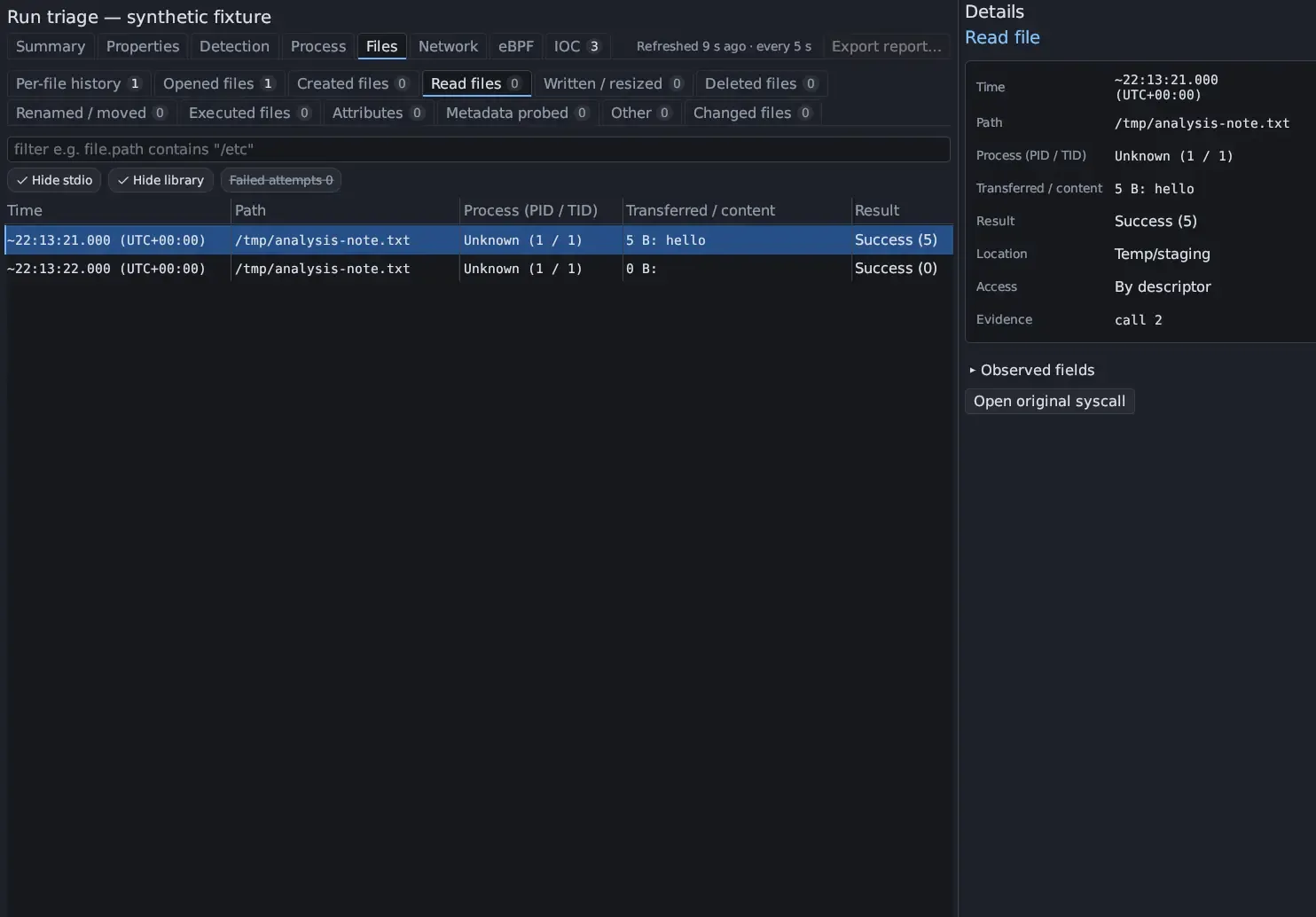This screenshot has width=1316, height=917.
Task: Click the refresh status text
Action: click(x=724, y=46)
